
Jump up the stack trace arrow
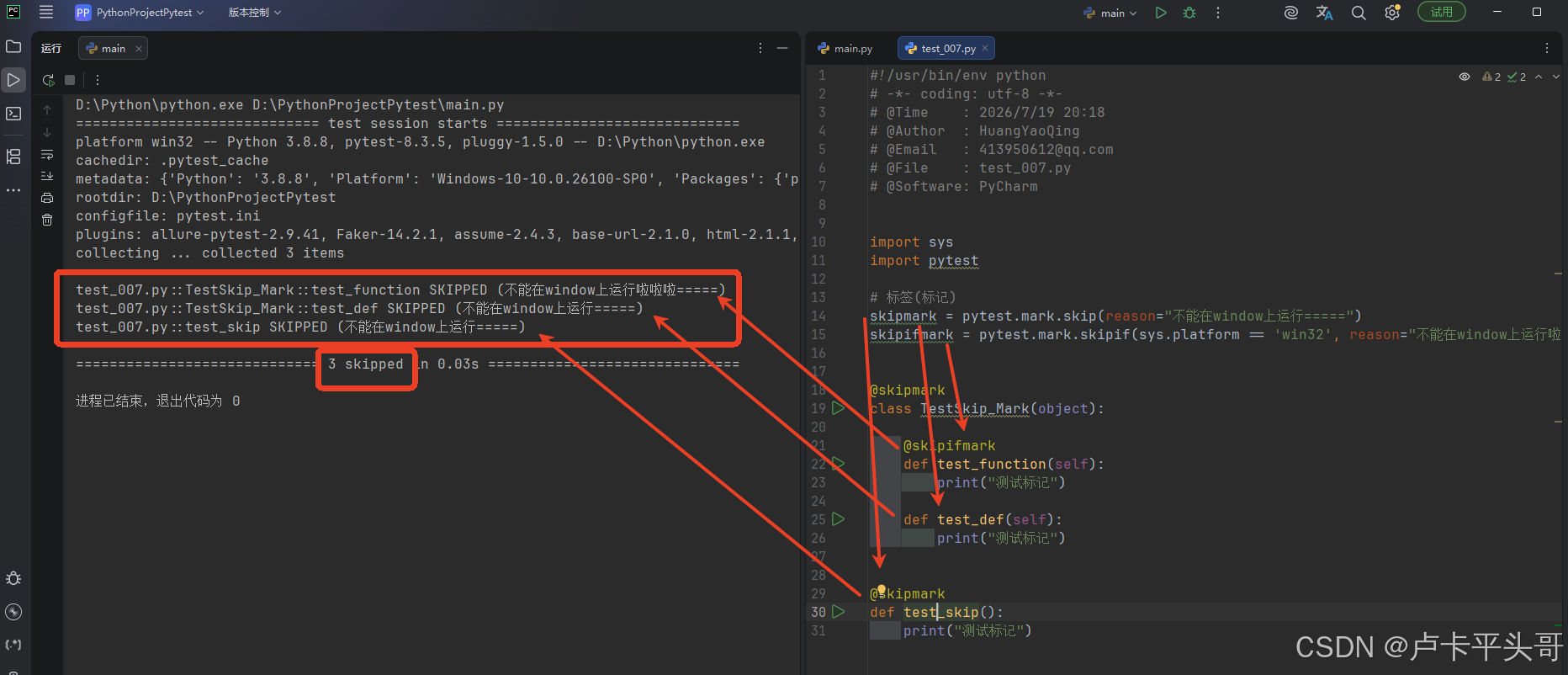pos(47,110)
